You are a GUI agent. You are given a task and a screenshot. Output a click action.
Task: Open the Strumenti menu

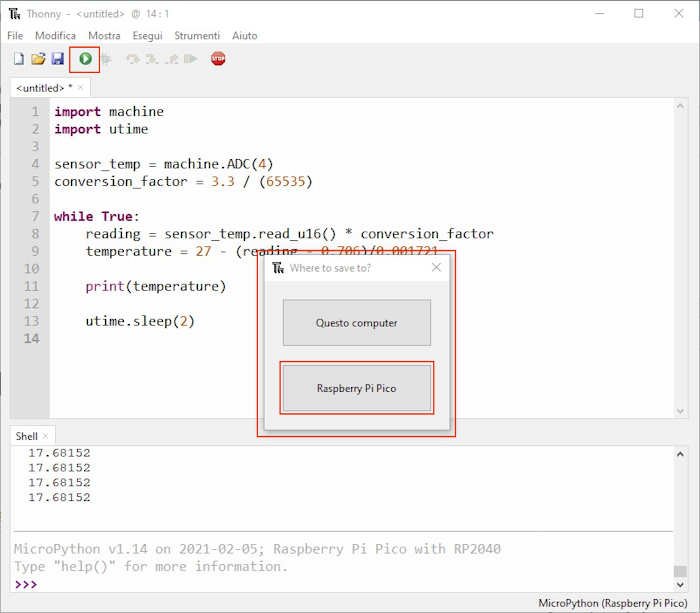(x=197, y=35)
